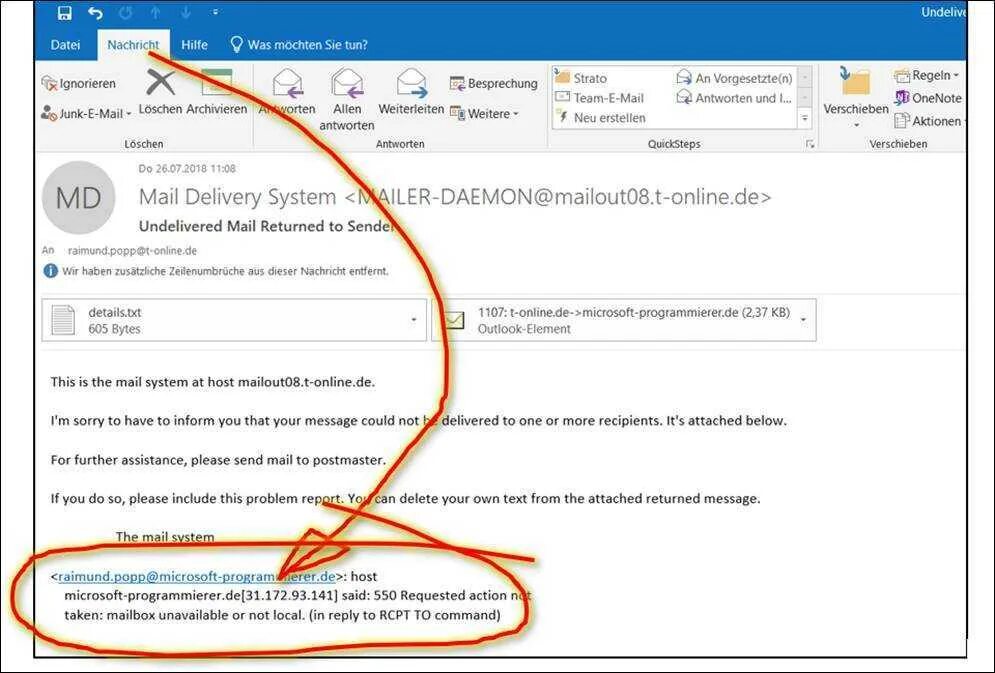Click the info bar about removed line breaks

coord(216,271)
